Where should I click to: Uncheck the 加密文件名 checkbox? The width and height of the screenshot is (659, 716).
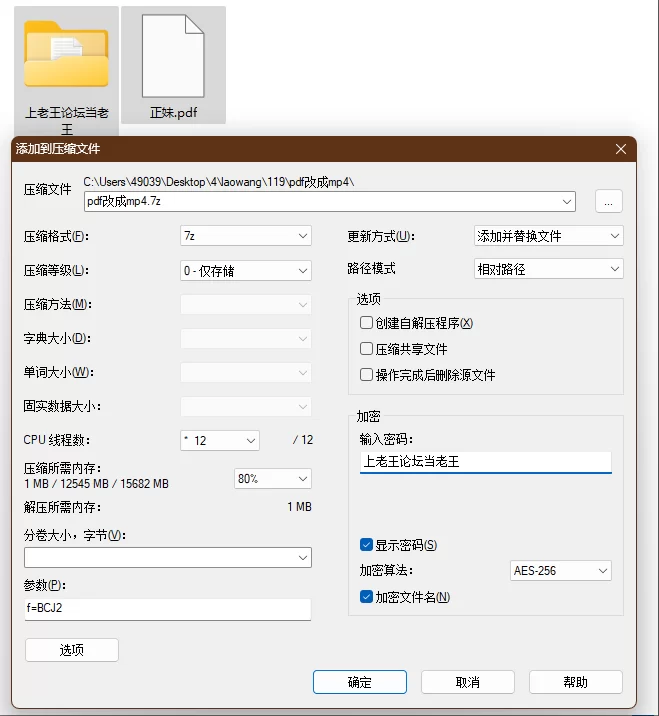[366, 596]
